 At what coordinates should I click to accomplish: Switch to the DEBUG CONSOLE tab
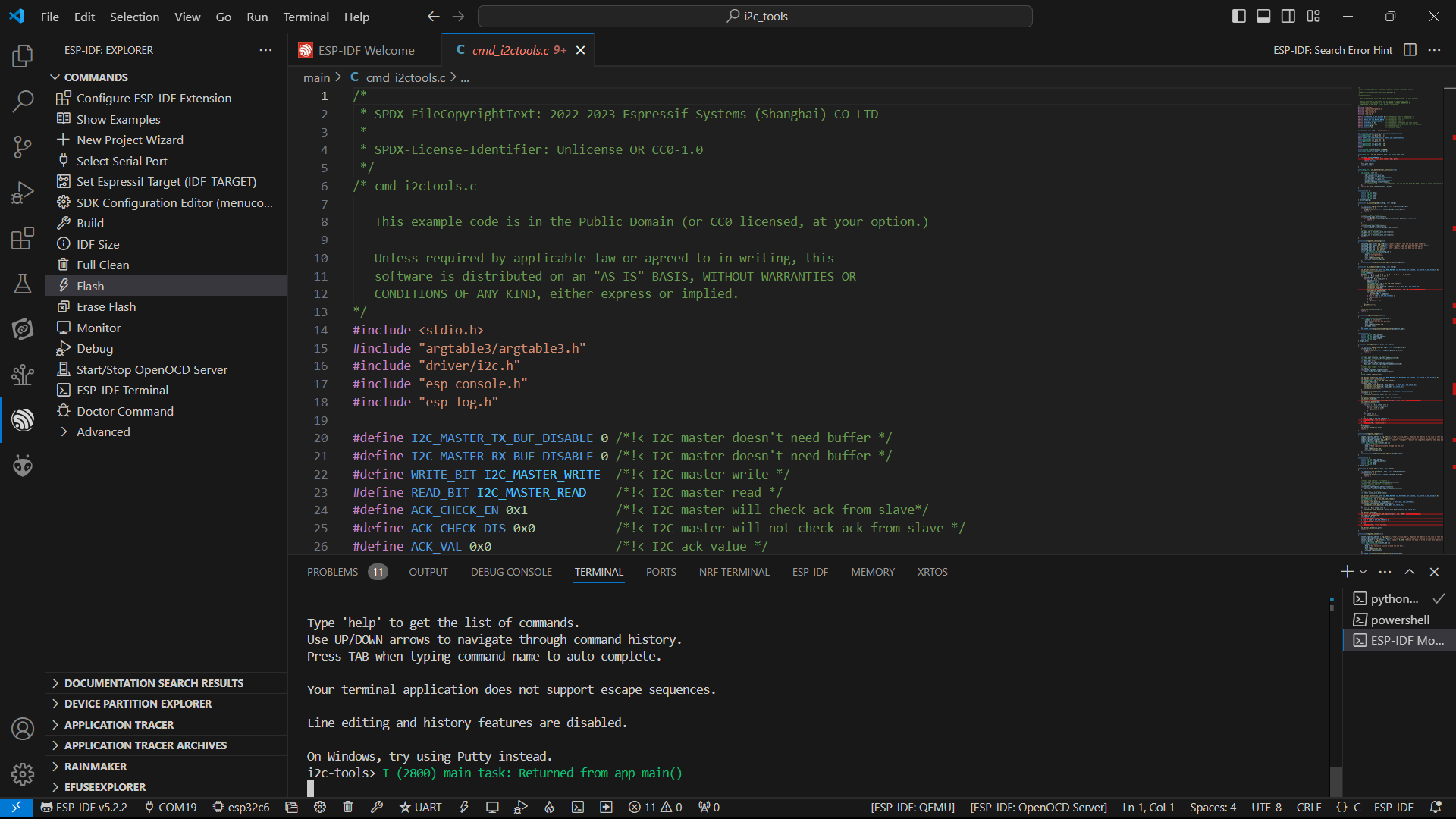pos(511,572)
